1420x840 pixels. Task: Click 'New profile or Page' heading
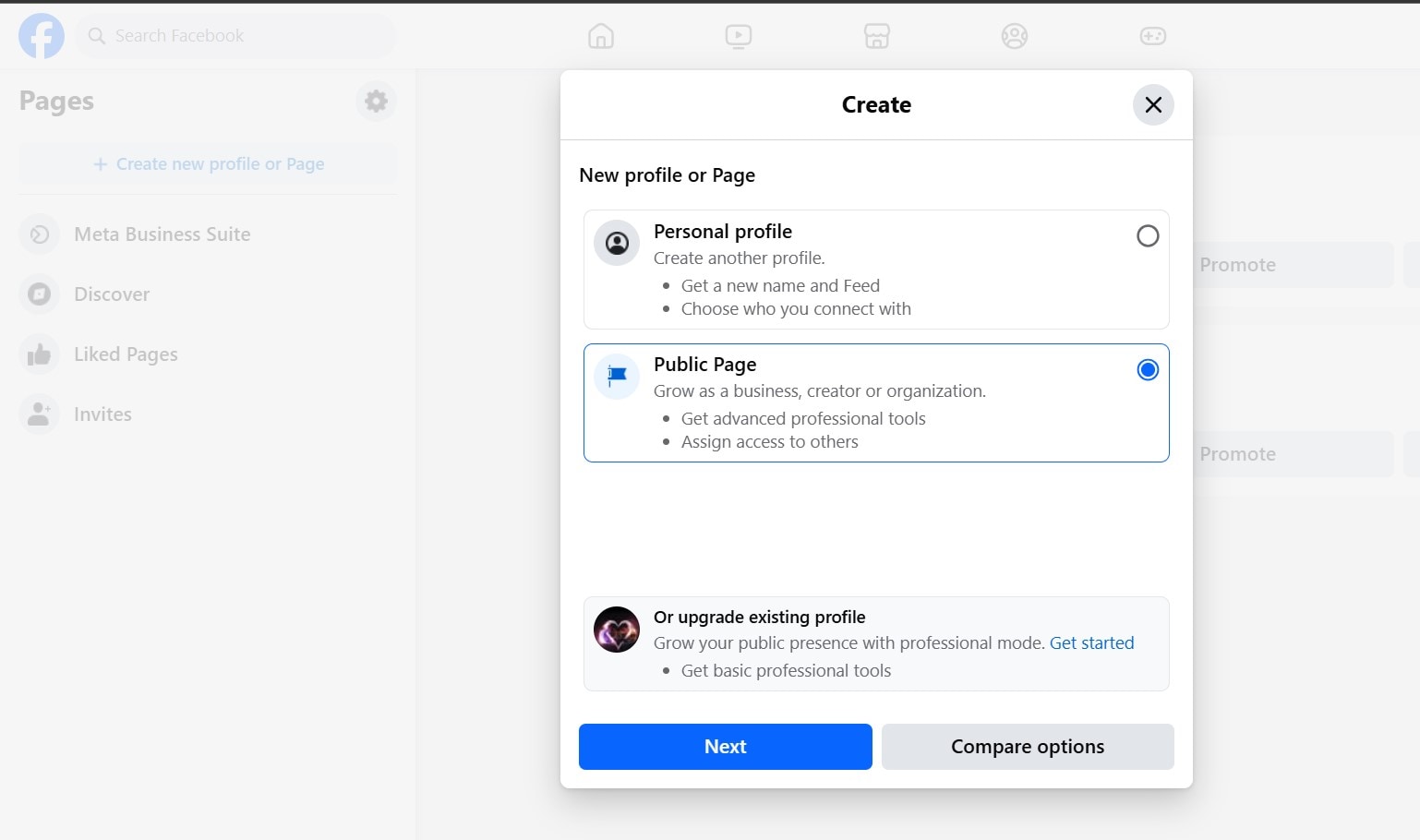[x=667, y=175]
